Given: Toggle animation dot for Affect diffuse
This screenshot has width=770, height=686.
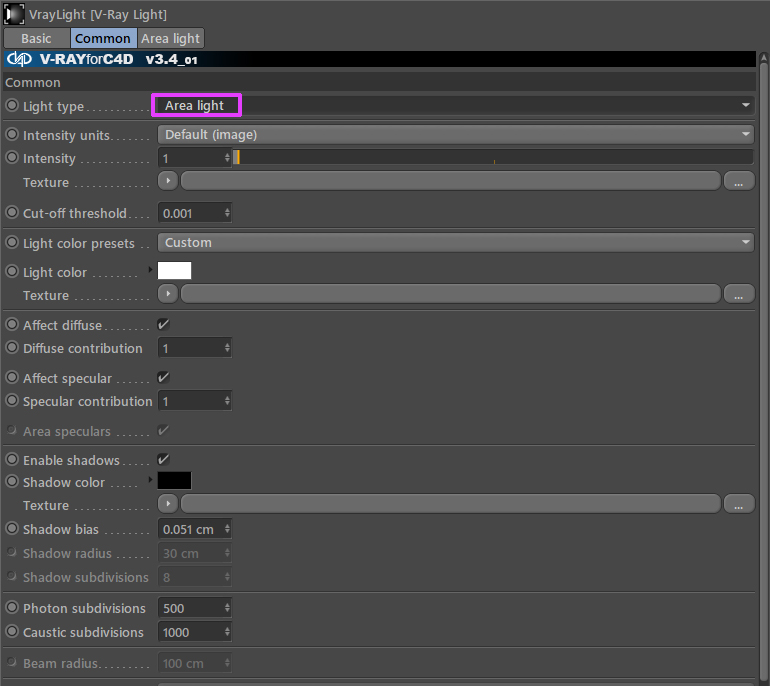Looking at the screenshot, I should 12,324.
